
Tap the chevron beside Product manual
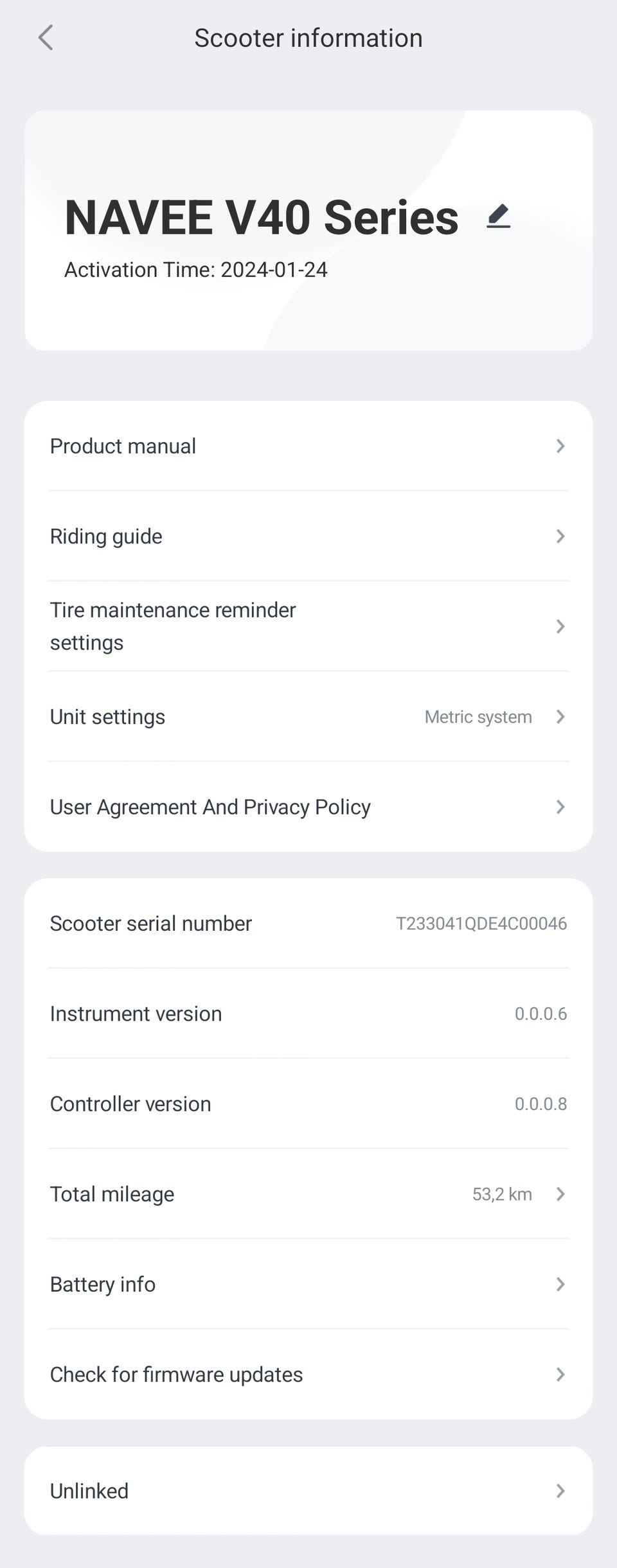coord(560,446)
